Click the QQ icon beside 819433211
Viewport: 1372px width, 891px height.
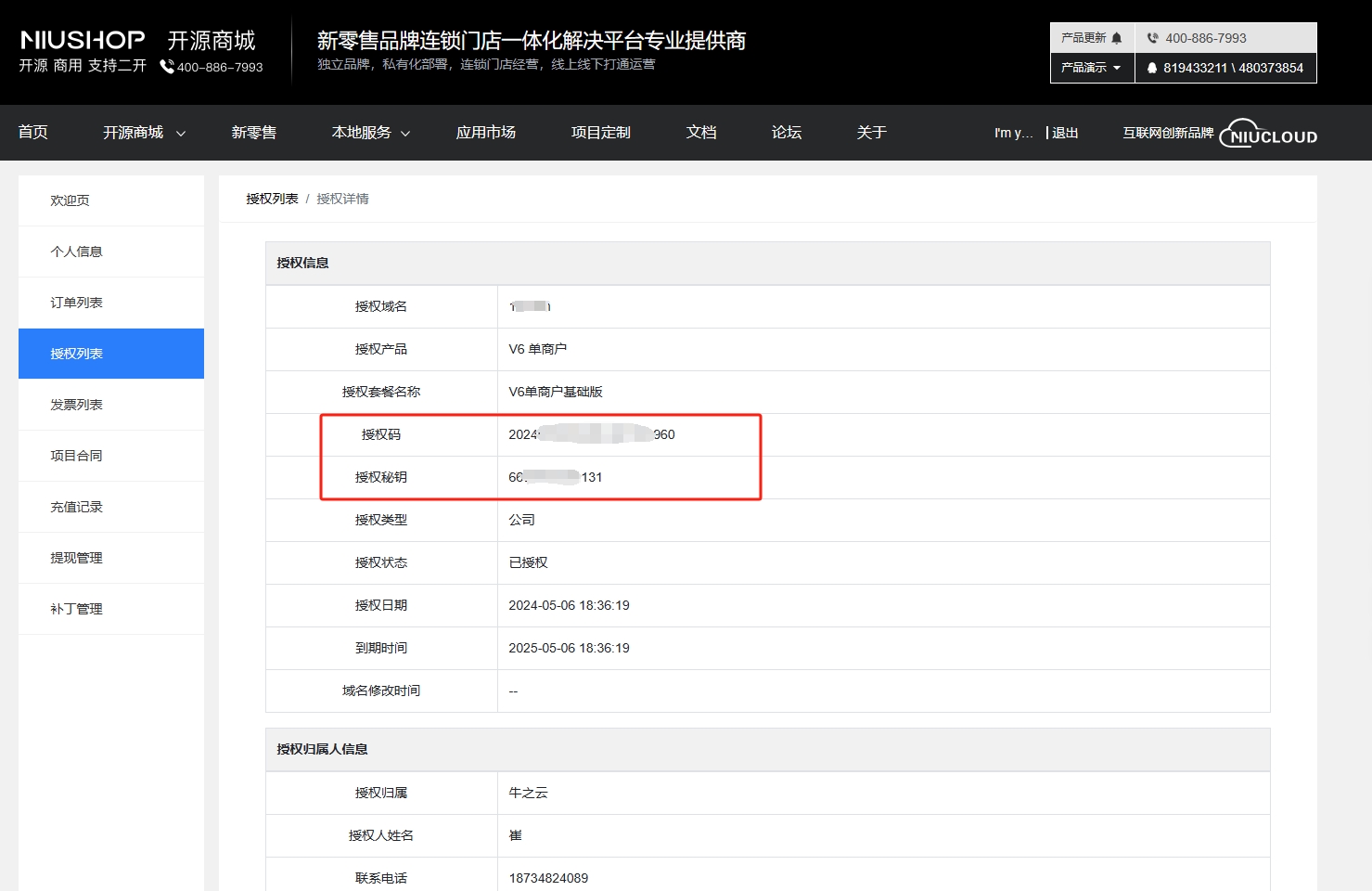(x=1152, y=68)
